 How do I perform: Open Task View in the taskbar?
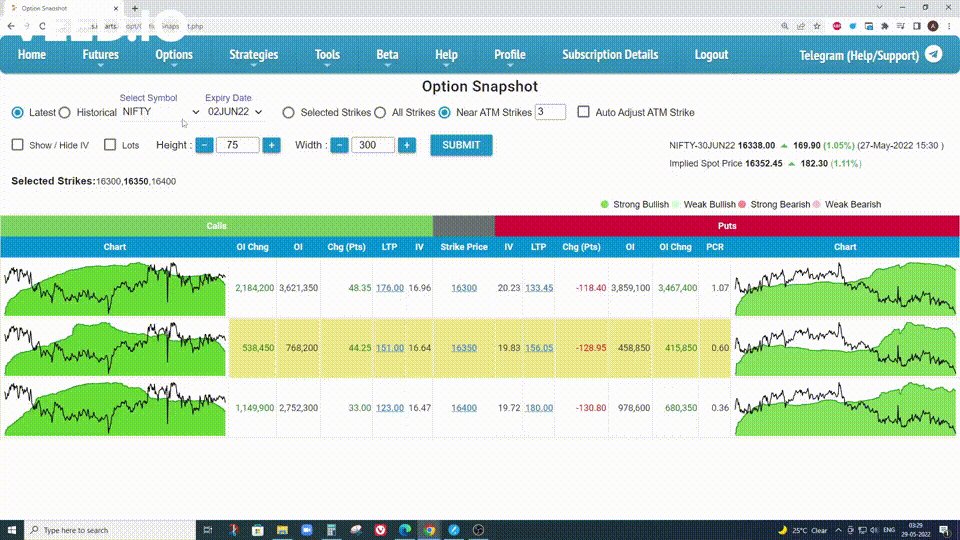[x=208, y=530]
